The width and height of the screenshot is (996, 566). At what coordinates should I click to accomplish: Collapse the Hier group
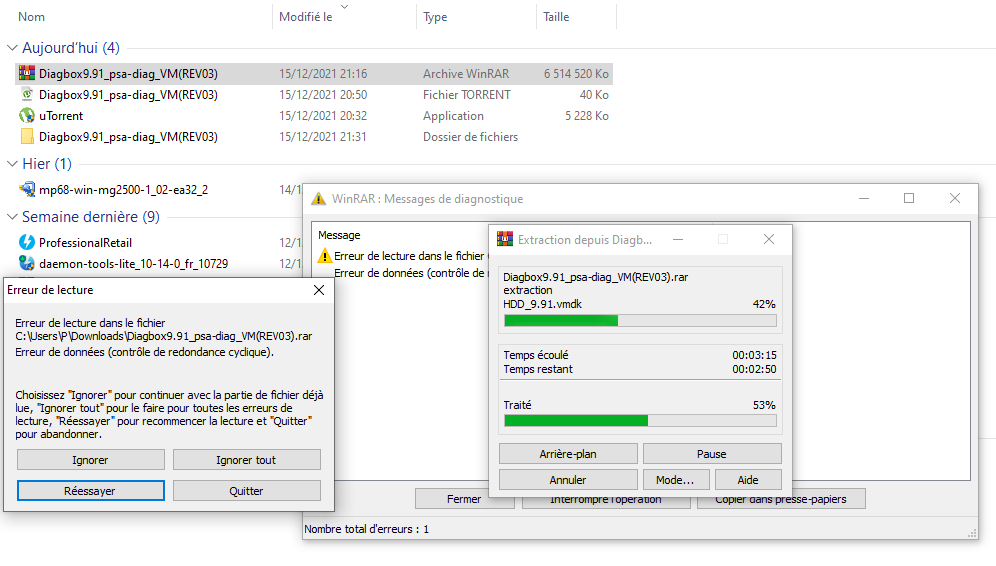click(12, 164)
